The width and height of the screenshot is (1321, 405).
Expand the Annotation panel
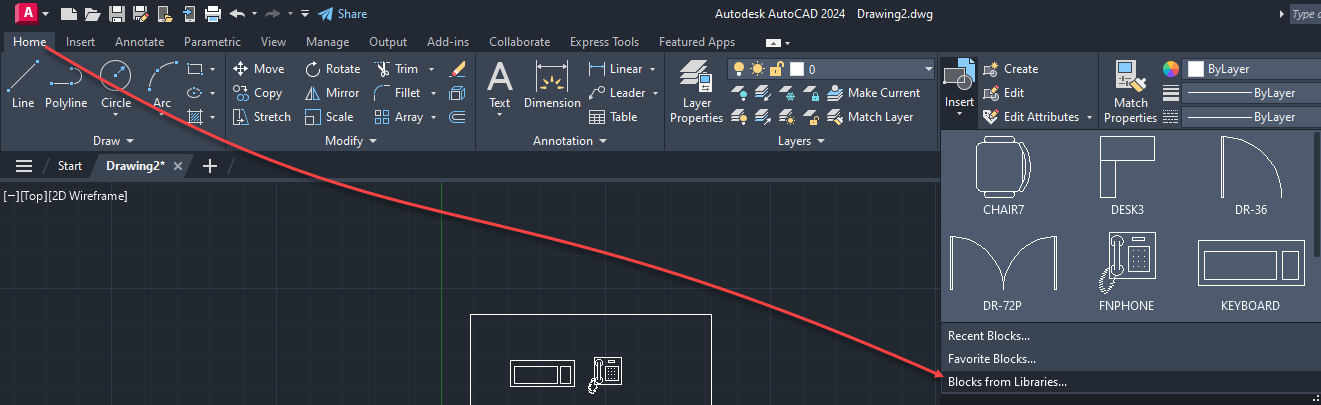tap(569, 141)
